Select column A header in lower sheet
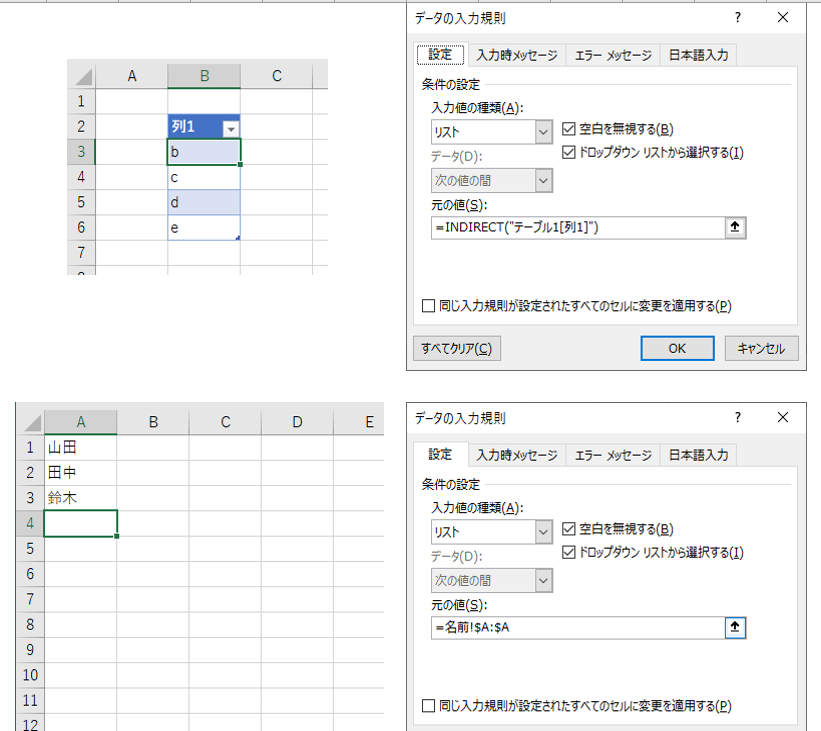 coord(81,422)
